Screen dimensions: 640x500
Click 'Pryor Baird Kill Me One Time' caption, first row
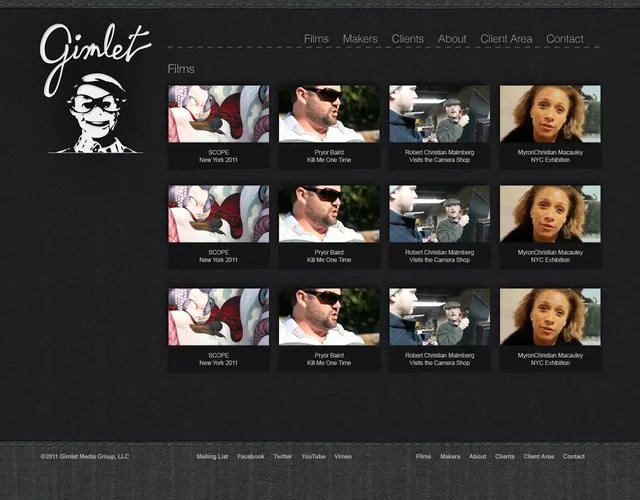point(329,156)
